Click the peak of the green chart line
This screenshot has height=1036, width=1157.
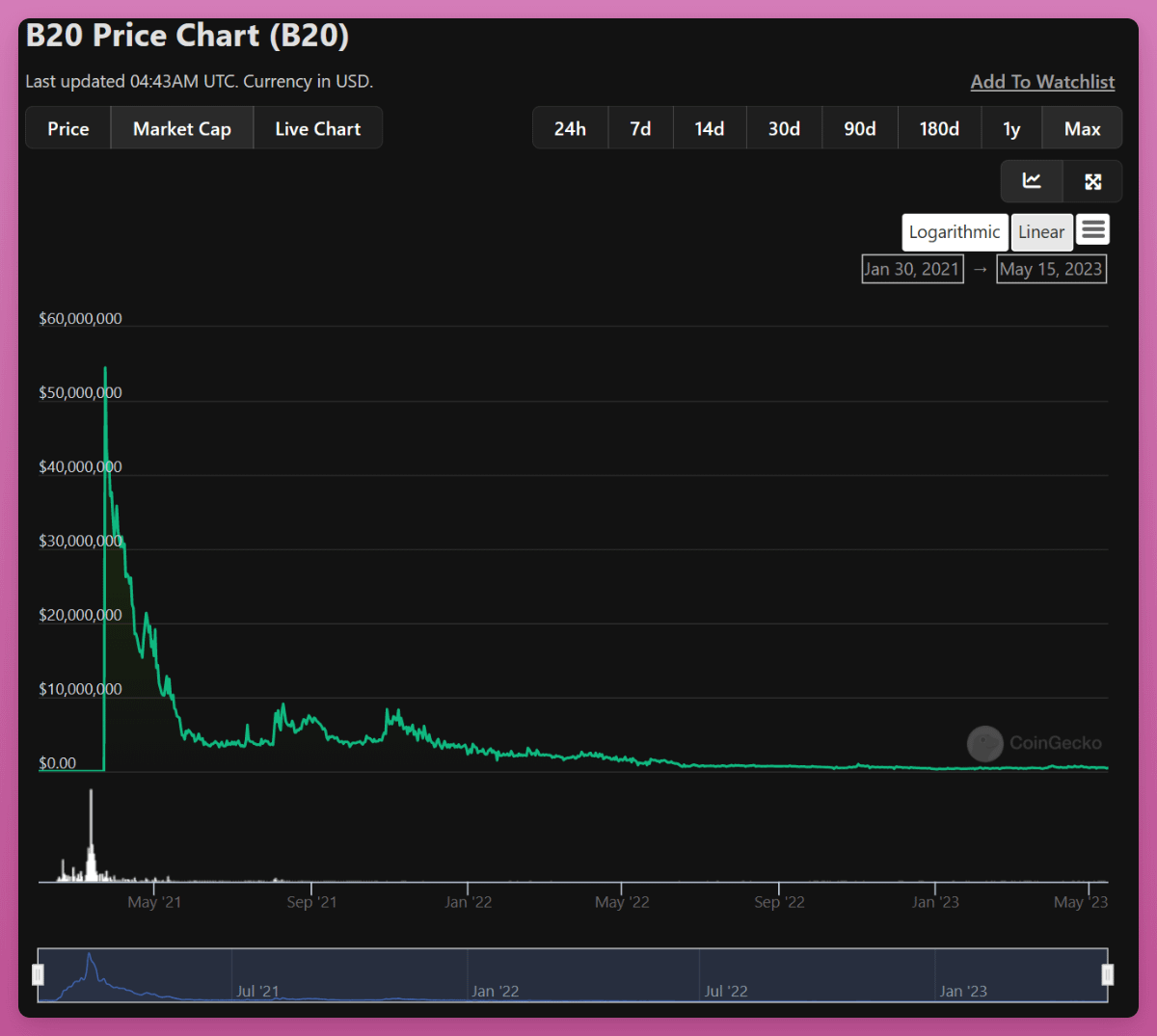coord(105,368)
